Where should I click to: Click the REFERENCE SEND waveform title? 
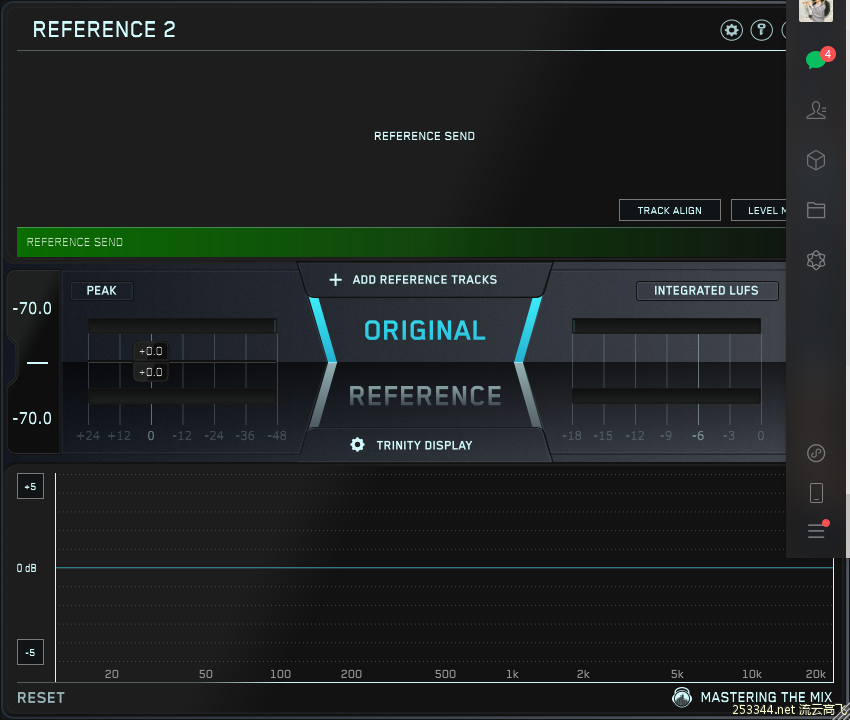point(424,136)
